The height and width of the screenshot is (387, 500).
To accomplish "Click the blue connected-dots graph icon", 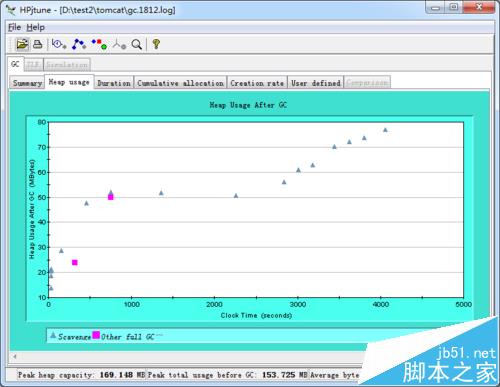I will pyautogui.click(x=79, y=44).
